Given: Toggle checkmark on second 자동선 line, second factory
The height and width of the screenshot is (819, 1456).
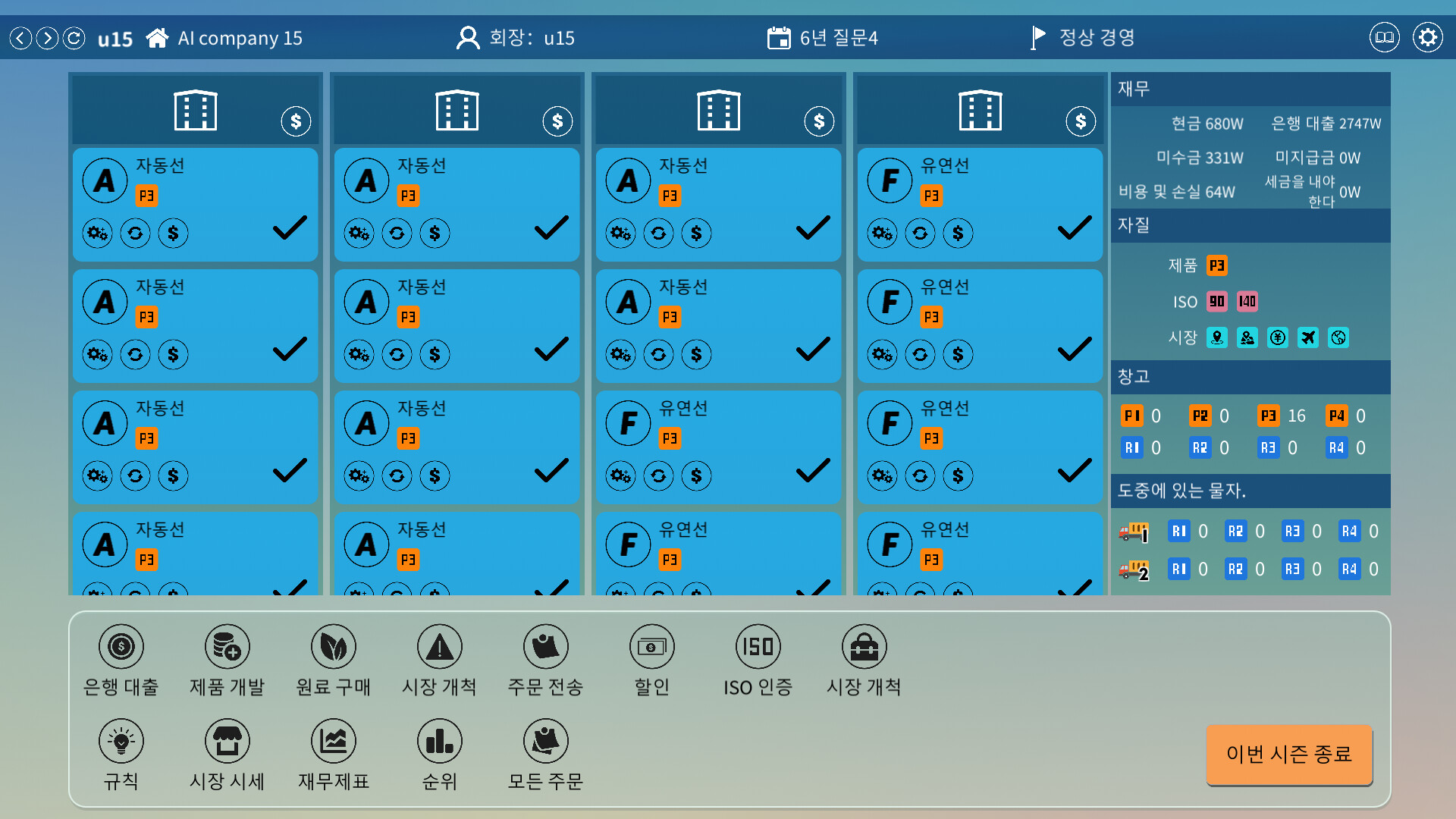Looking at the screenshot, I should [551, 349].
